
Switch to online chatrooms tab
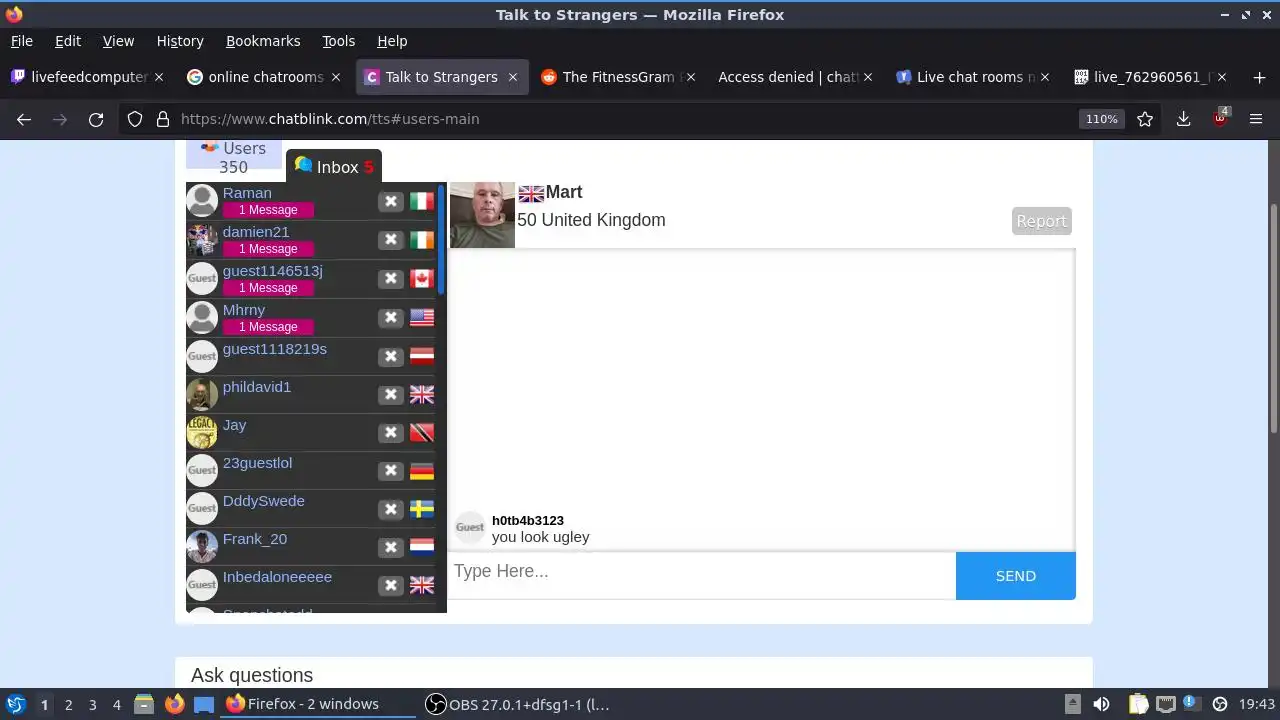(265, 77)
